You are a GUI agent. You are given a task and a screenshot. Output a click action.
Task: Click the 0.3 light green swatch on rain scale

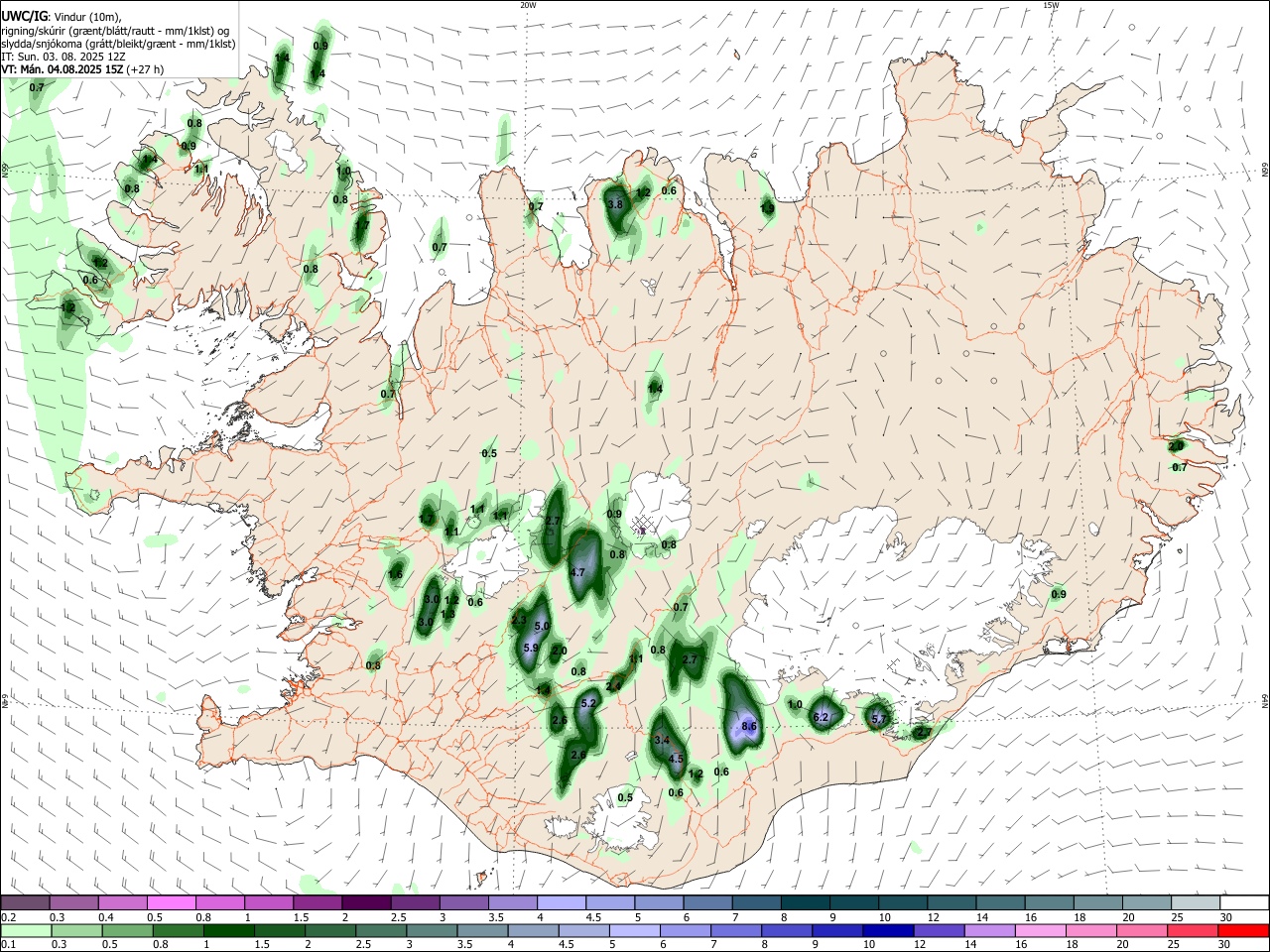pyautogui.click(x=76, y=930)
